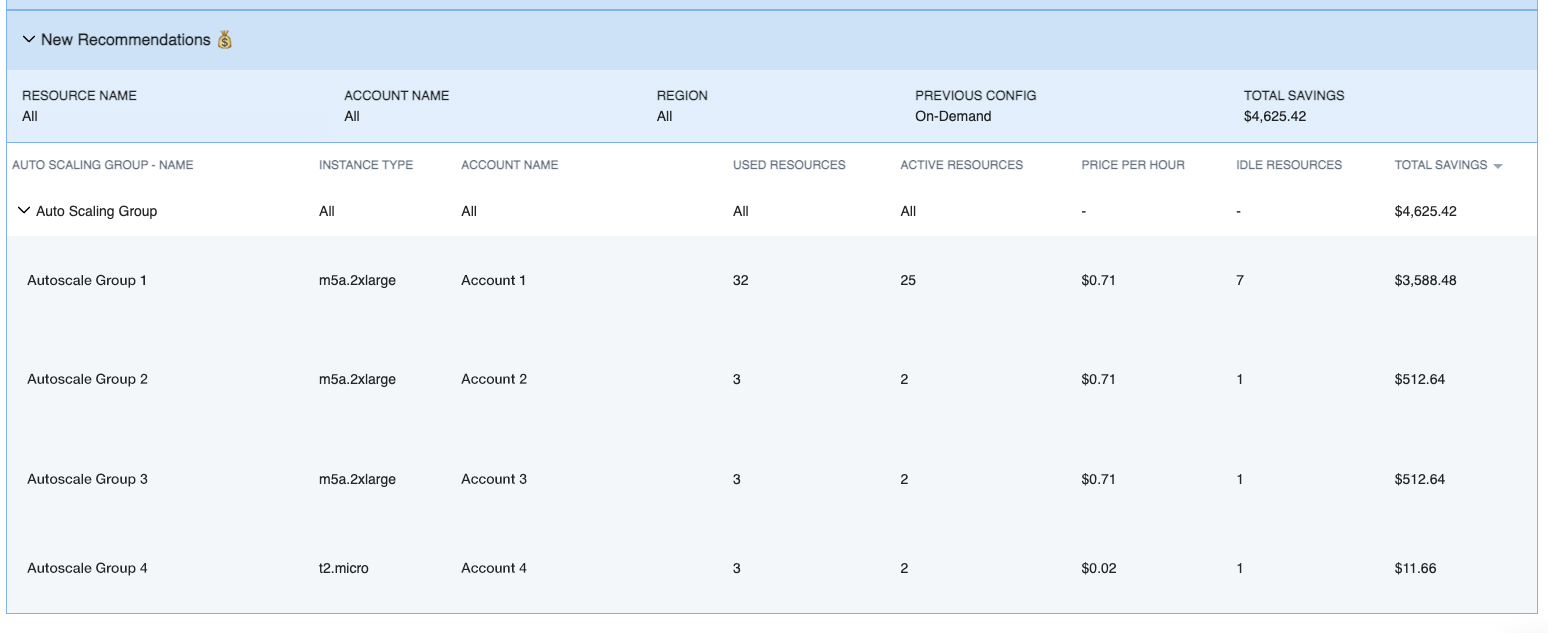This screenshot has height=633, width=1548.
Task: Sort by Total Savings arrow icon
Action: (x=1497, y=166)
